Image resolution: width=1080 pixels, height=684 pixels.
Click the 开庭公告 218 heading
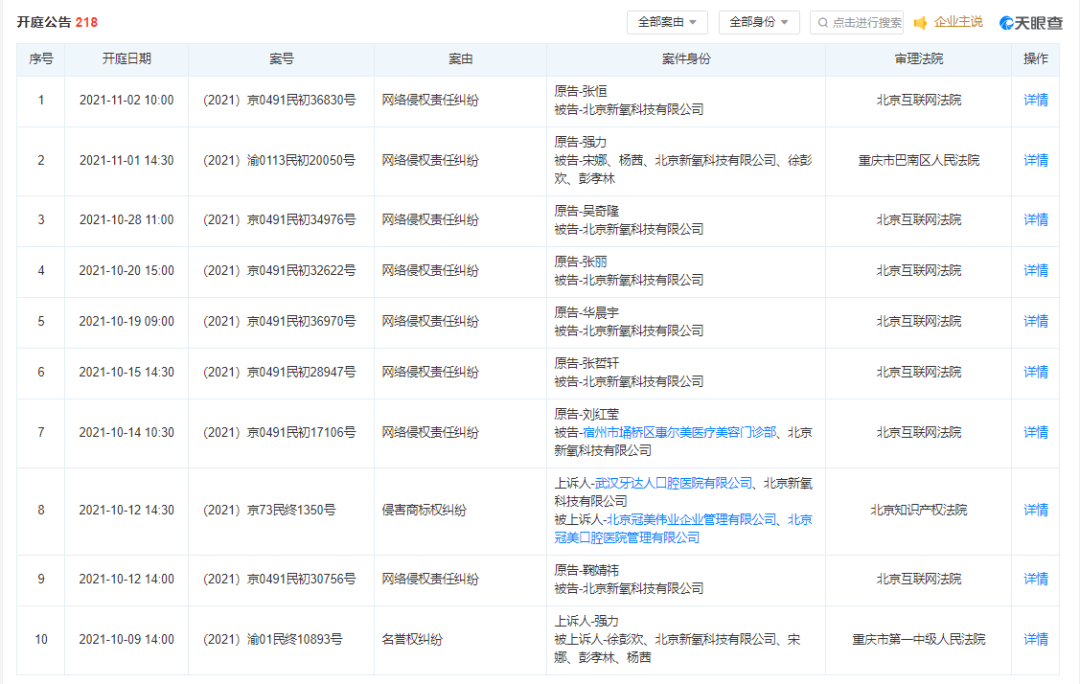tap(57, 22)
